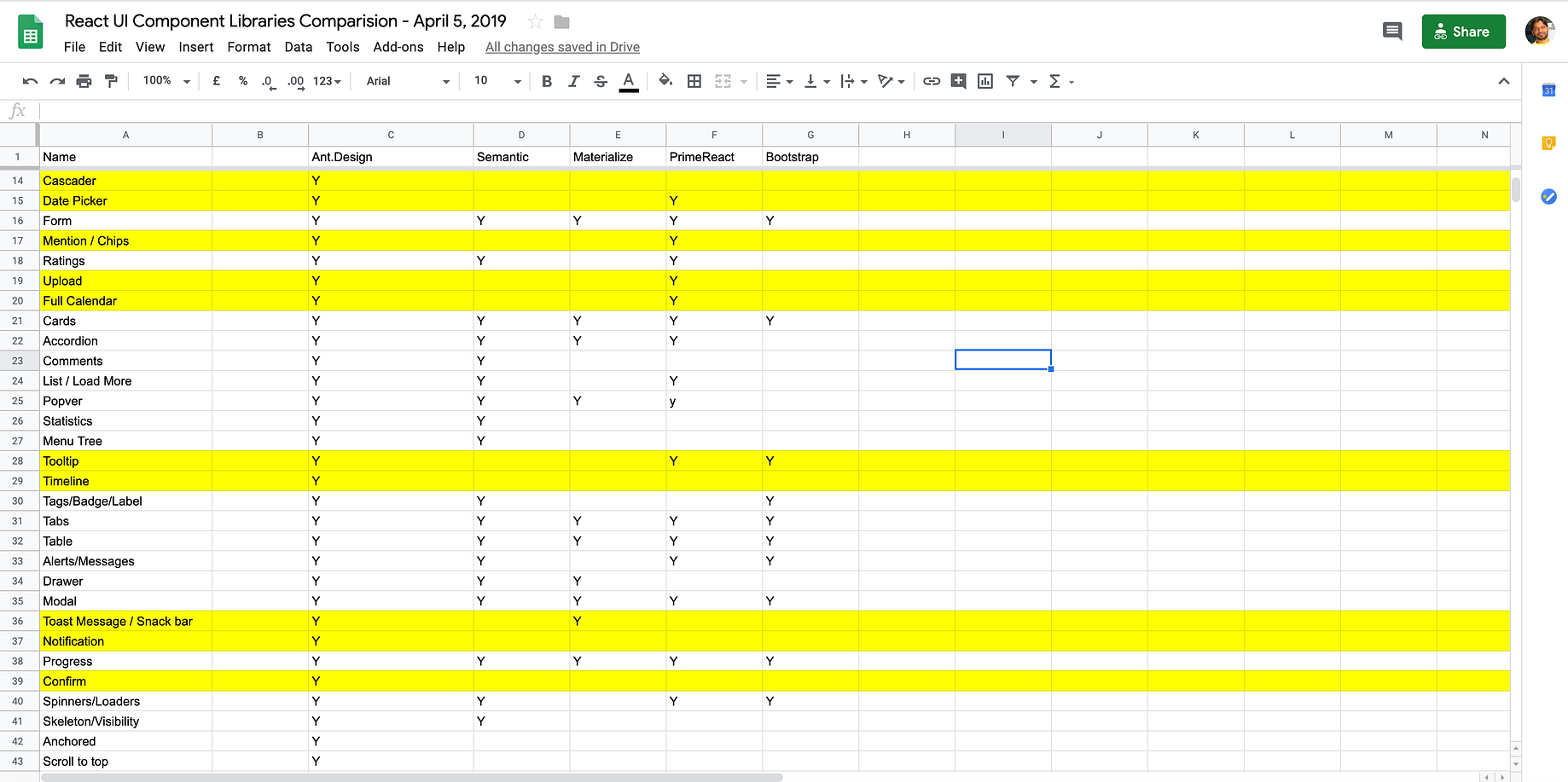Select the 'Toast Message / Snack bar' cell
Image resolution: width=1568 pixels, height=782 pixels.
tap(126, 621)
